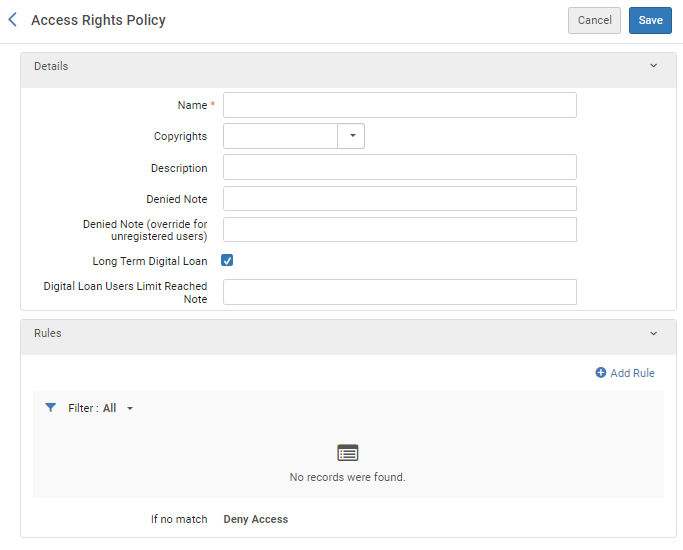The height and width of the screenshot is (550, 683).
Task: Open the Copyrights dropdown arrow
Action: pyautogui.click(x=352, y=136)
